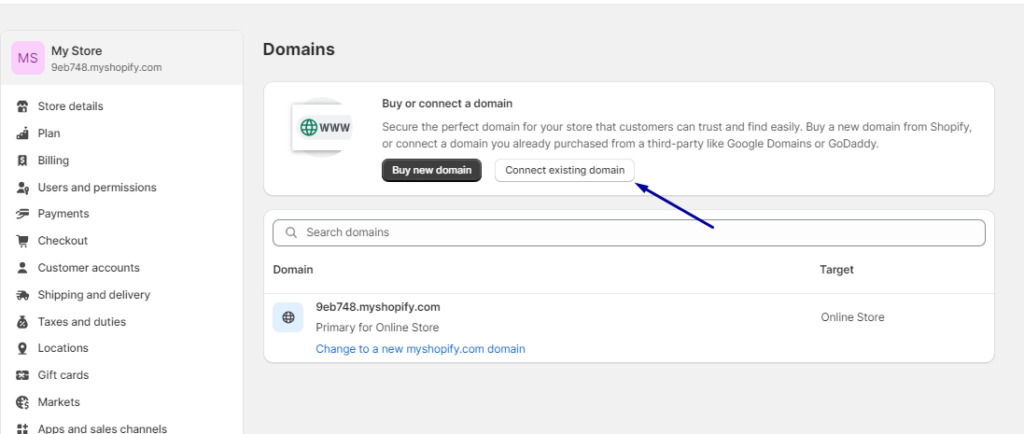This screenshot has width=1024, height=434.
Task: Click the globe icon beside 9eb748.myshopify.com
Action: pos(288,317)
